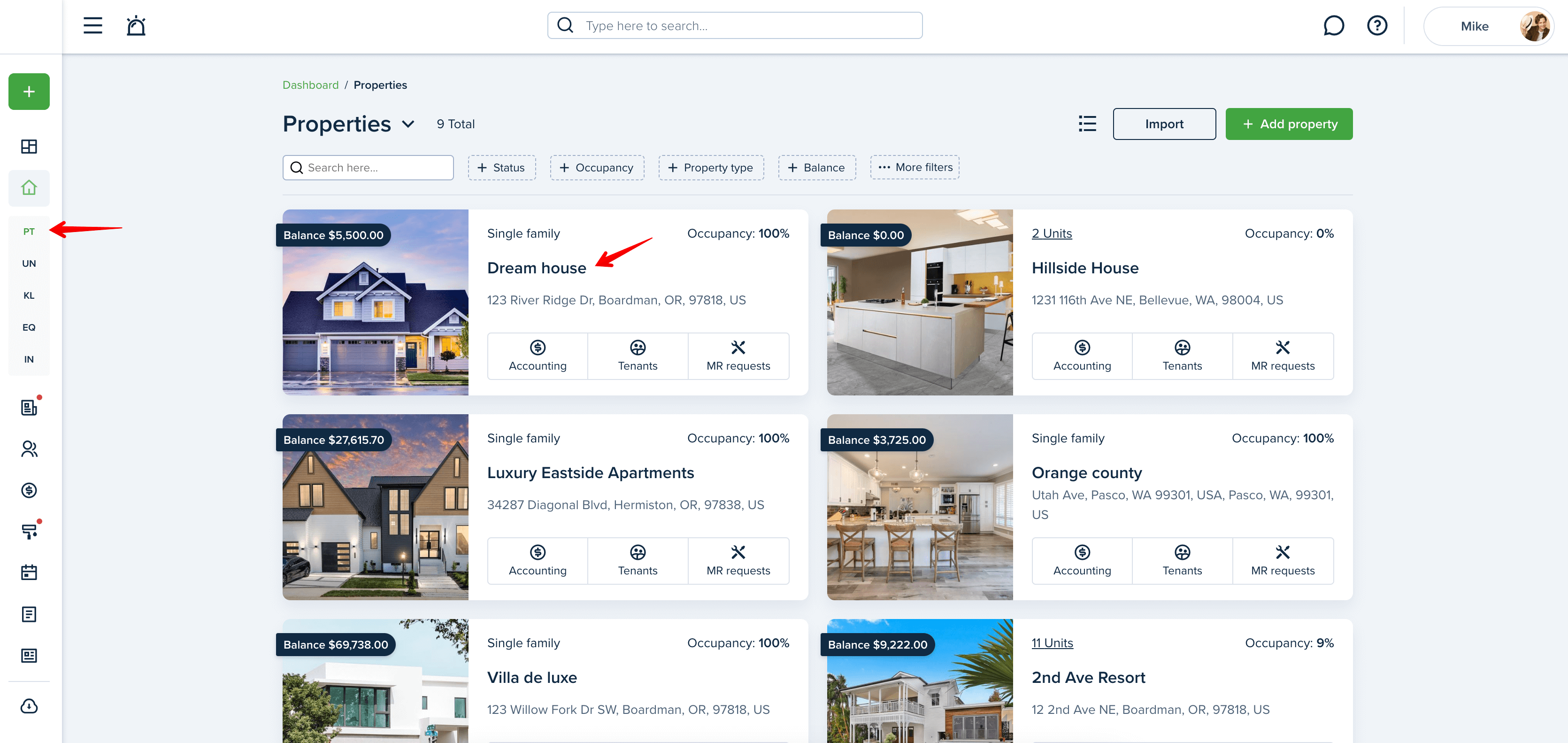The height and width of the screenshot is (743, 1568).
Task: Open Tenants for Luxury Eastside Apartments
Action: pyautogui.click(x=638, y=561)
